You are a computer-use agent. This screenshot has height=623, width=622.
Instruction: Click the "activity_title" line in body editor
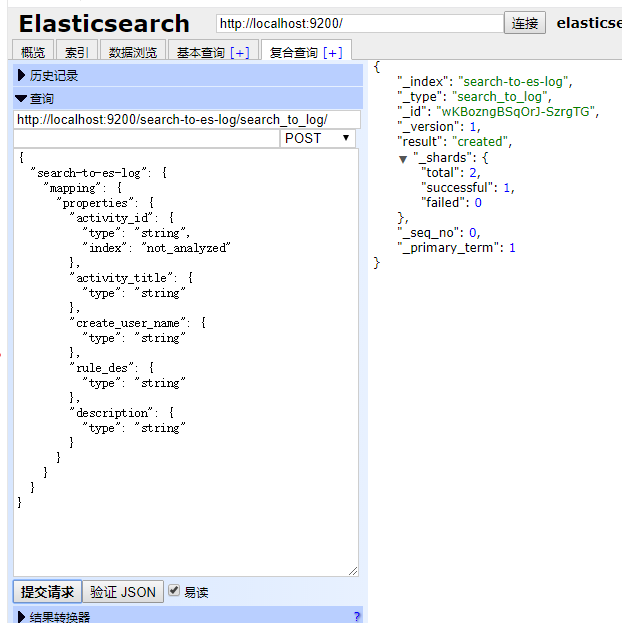point(131,278)
